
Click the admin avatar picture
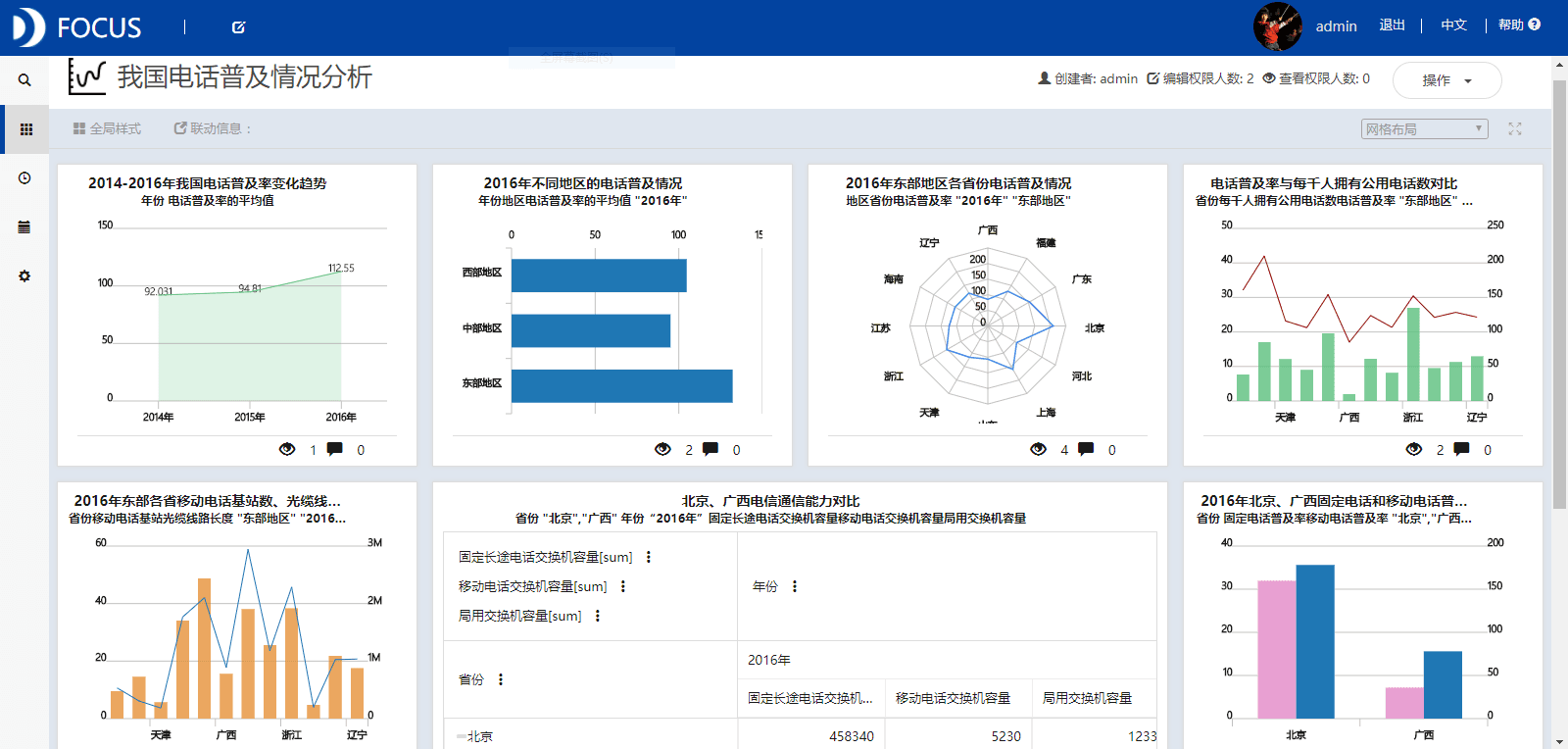click(x=1278, y=26)
